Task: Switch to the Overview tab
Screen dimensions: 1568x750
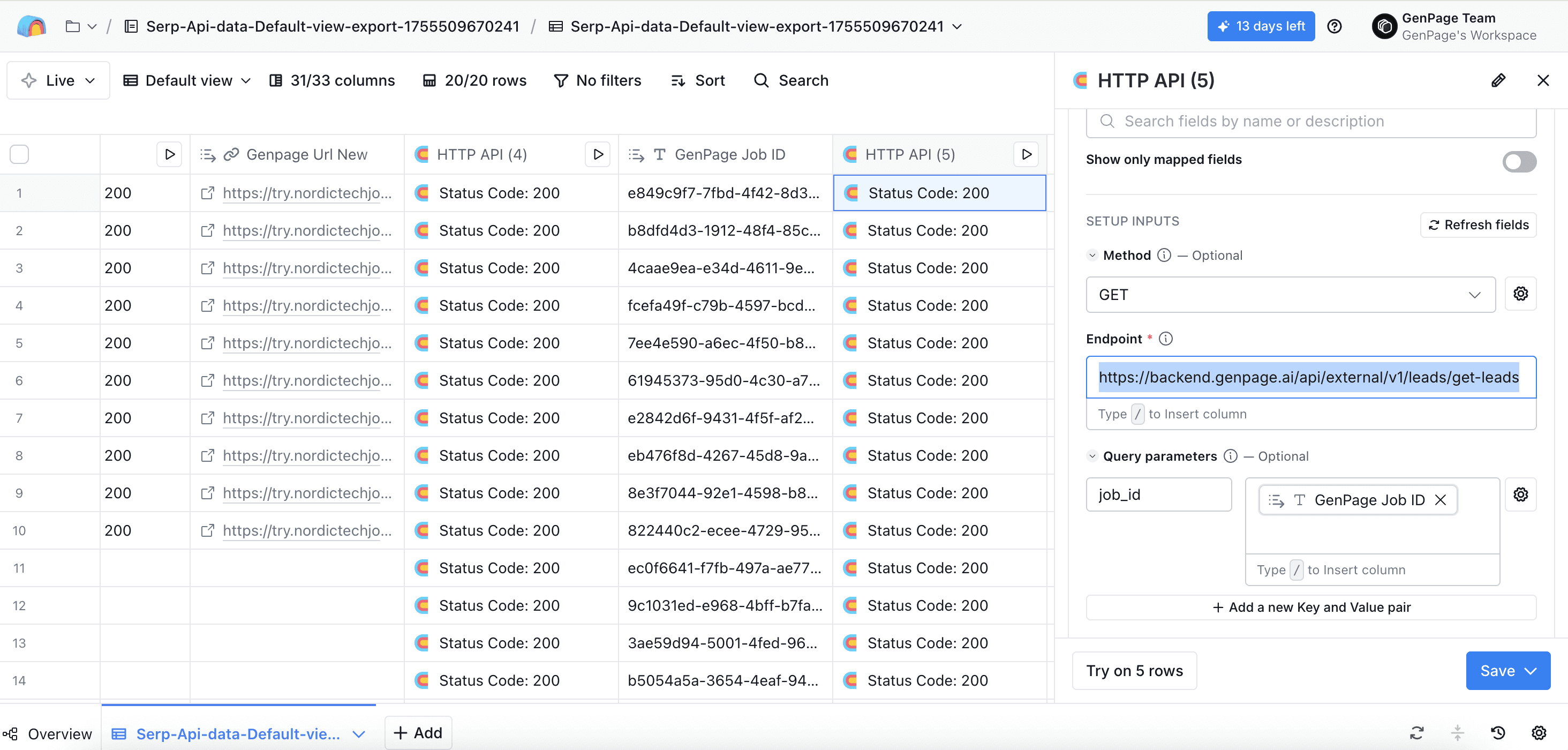Action: click(x=49, y=733)
